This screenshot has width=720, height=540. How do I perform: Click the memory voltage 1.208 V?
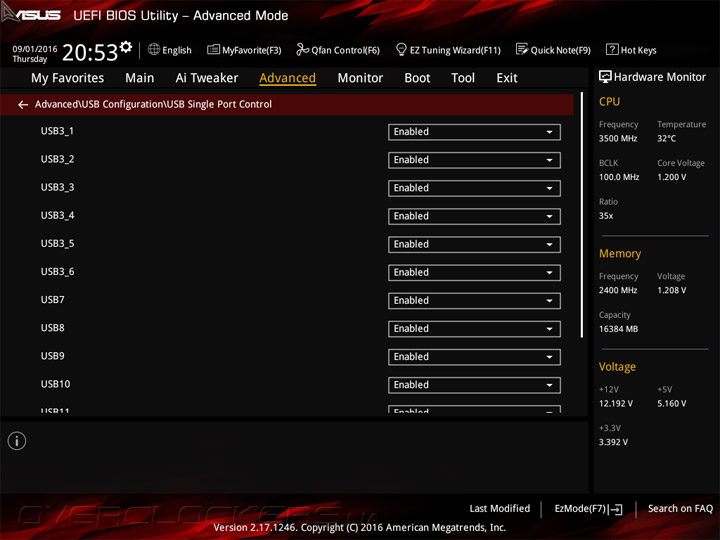(x=671, y=290)
